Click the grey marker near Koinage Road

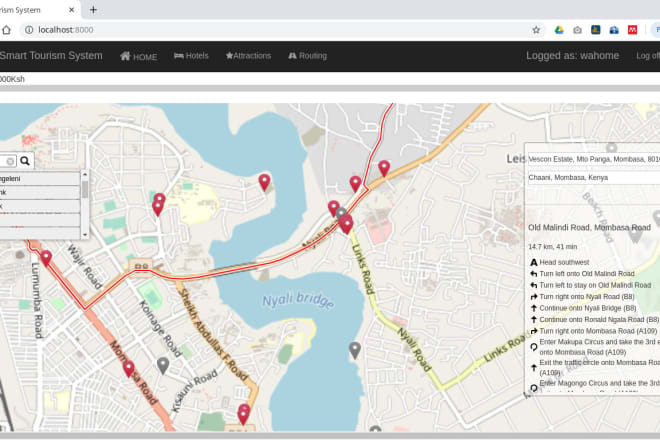point(163,365)
